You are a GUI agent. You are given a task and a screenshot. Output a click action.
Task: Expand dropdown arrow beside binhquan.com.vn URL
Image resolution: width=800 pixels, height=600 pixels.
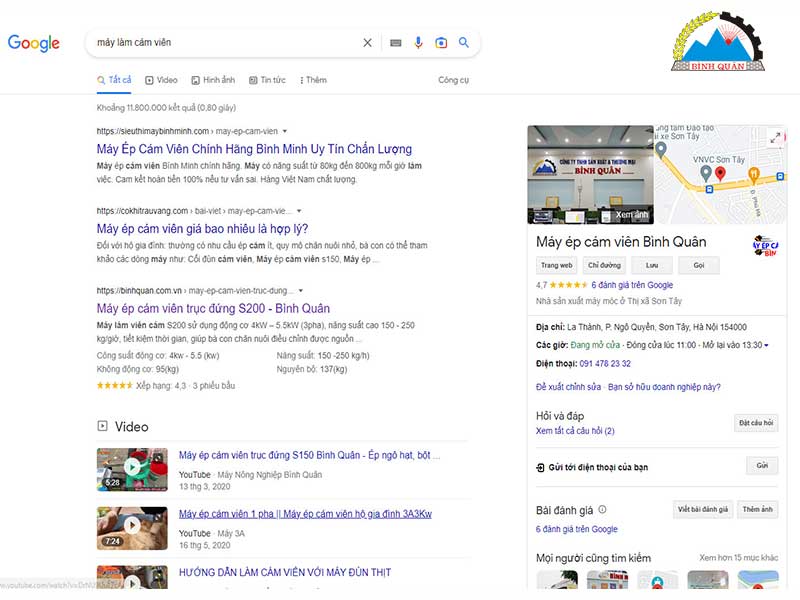[x=301, y=290]
